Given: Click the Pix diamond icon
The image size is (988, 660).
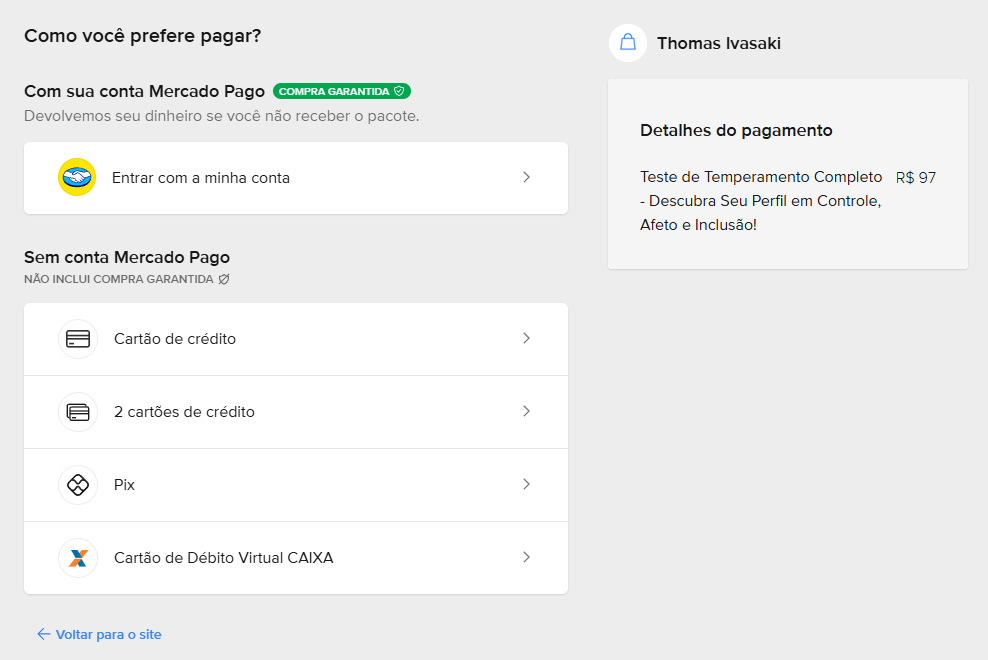Looking at the screenshot, I should pos(78,485).
